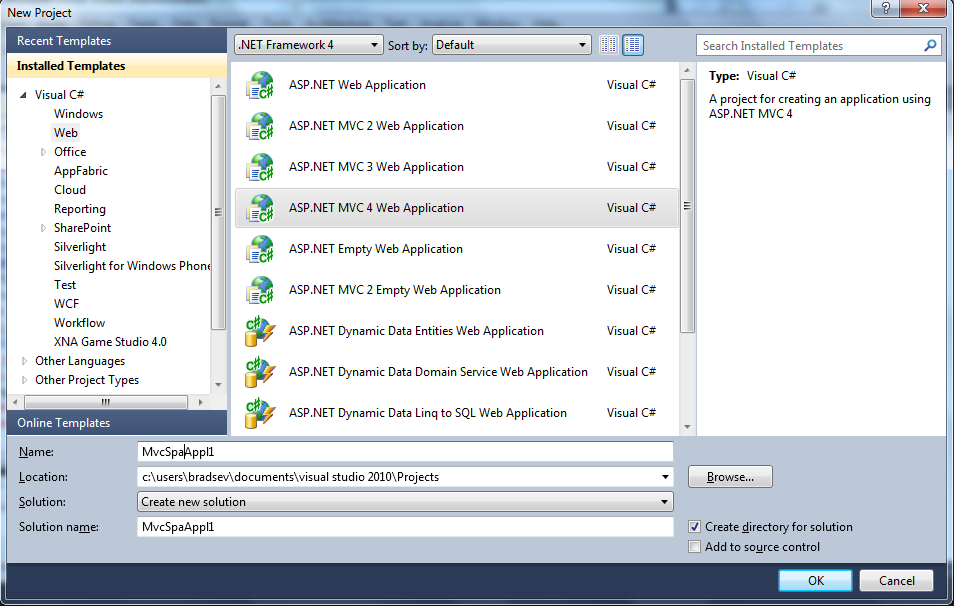Viewport: 955px width, 607px height.
Task: Open the Online Templates section
Action: click(x=117, y=423)
